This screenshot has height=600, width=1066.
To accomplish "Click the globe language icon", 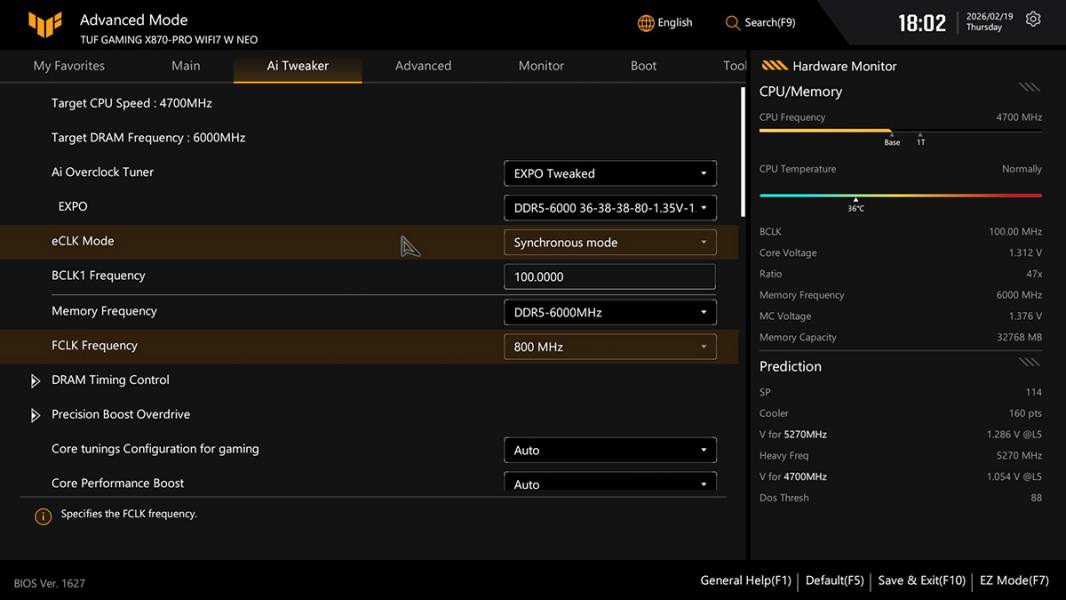I will pyautogui.click(x=646, y=23).
